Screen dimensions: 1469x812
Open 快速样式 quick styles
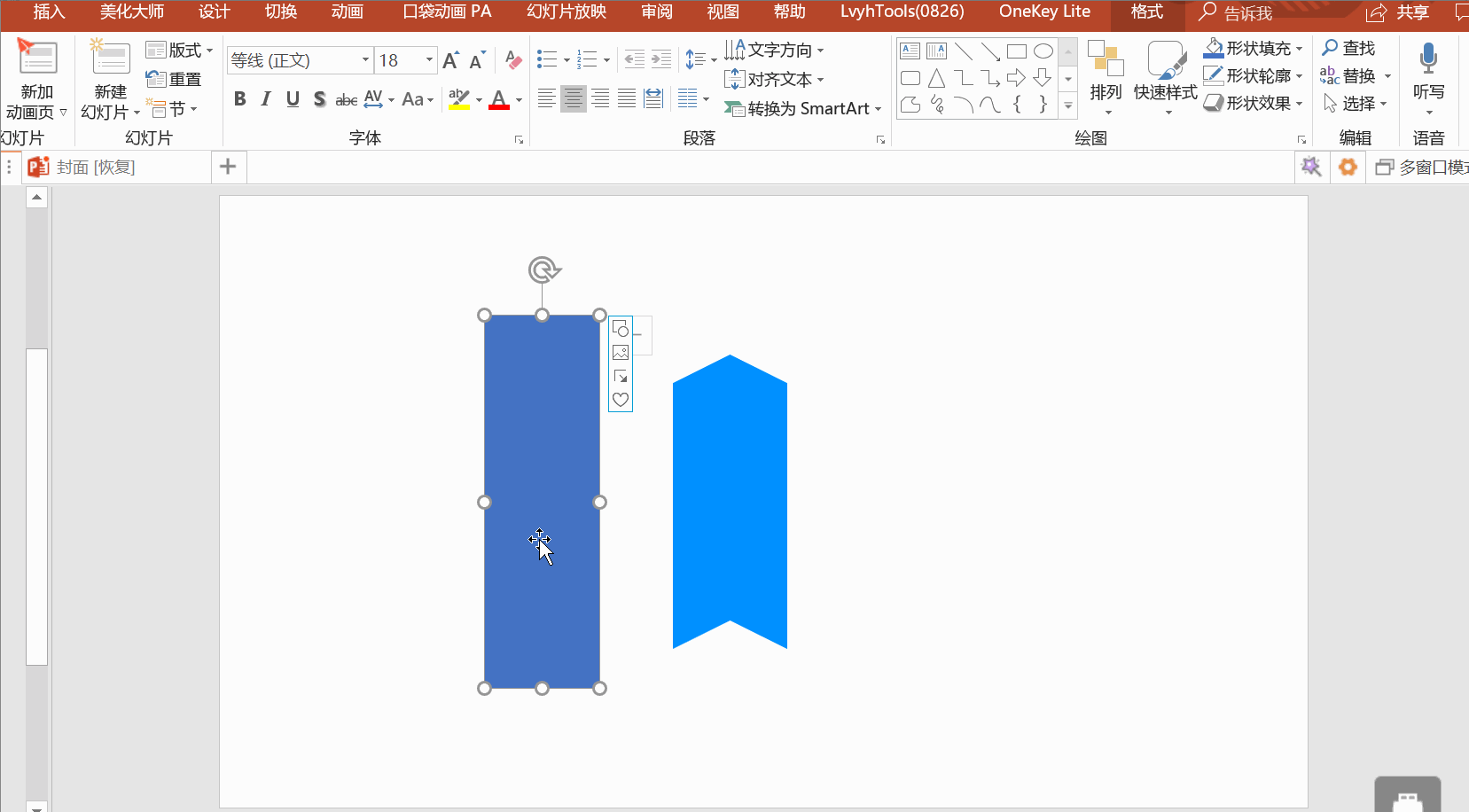point(1166,79)
